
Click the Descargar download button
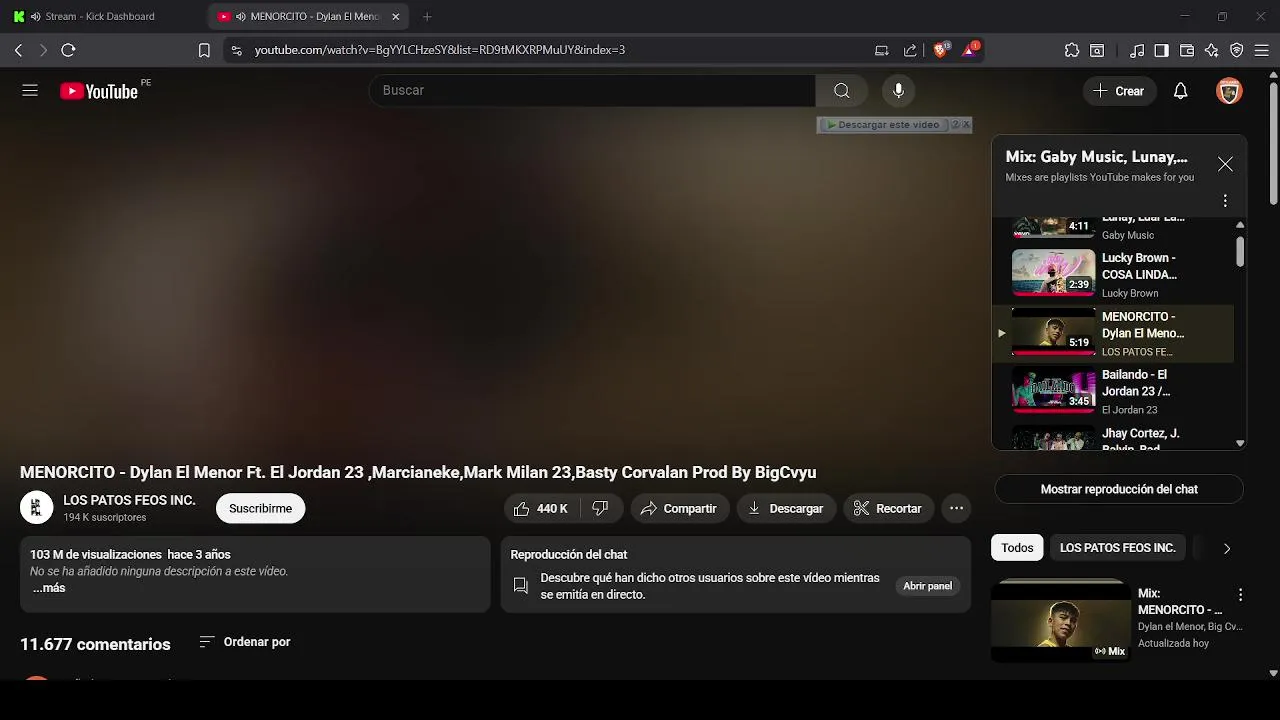coord(786,509)
